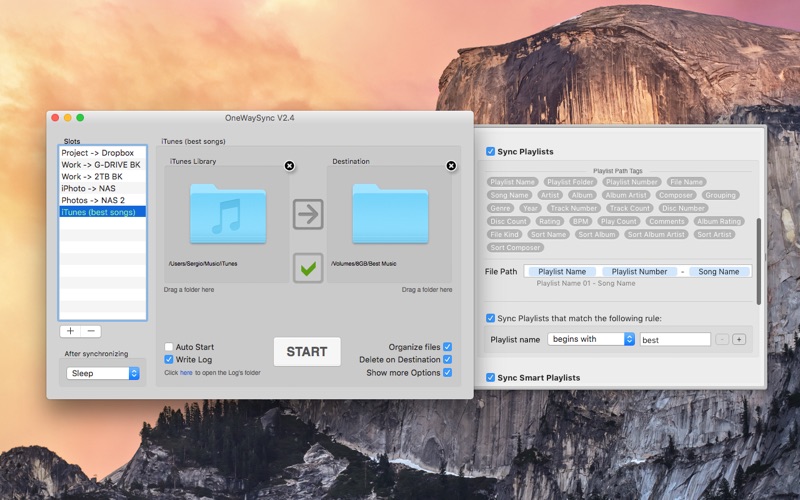The width and height of the screenshot is (800, 500).
Task: Select the Destination folder icon
Action: coord(390,214)
